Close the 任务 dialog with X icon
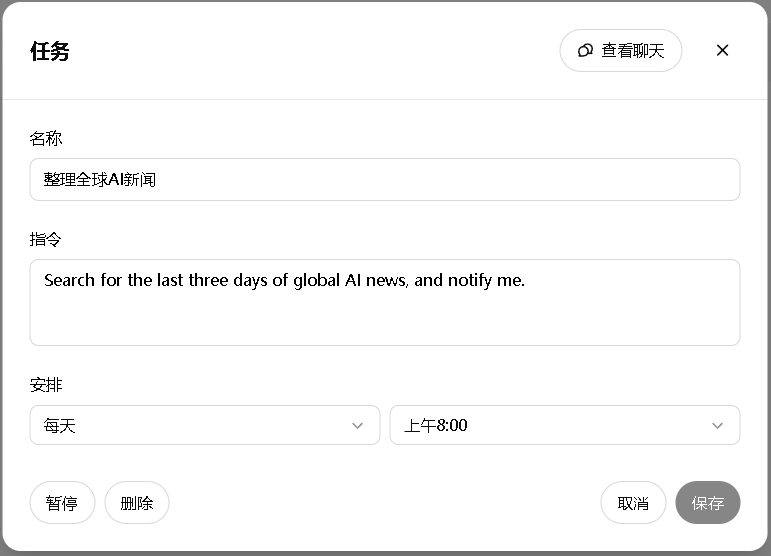Viewport: 771px width, 556px height. tap(722, 50)
